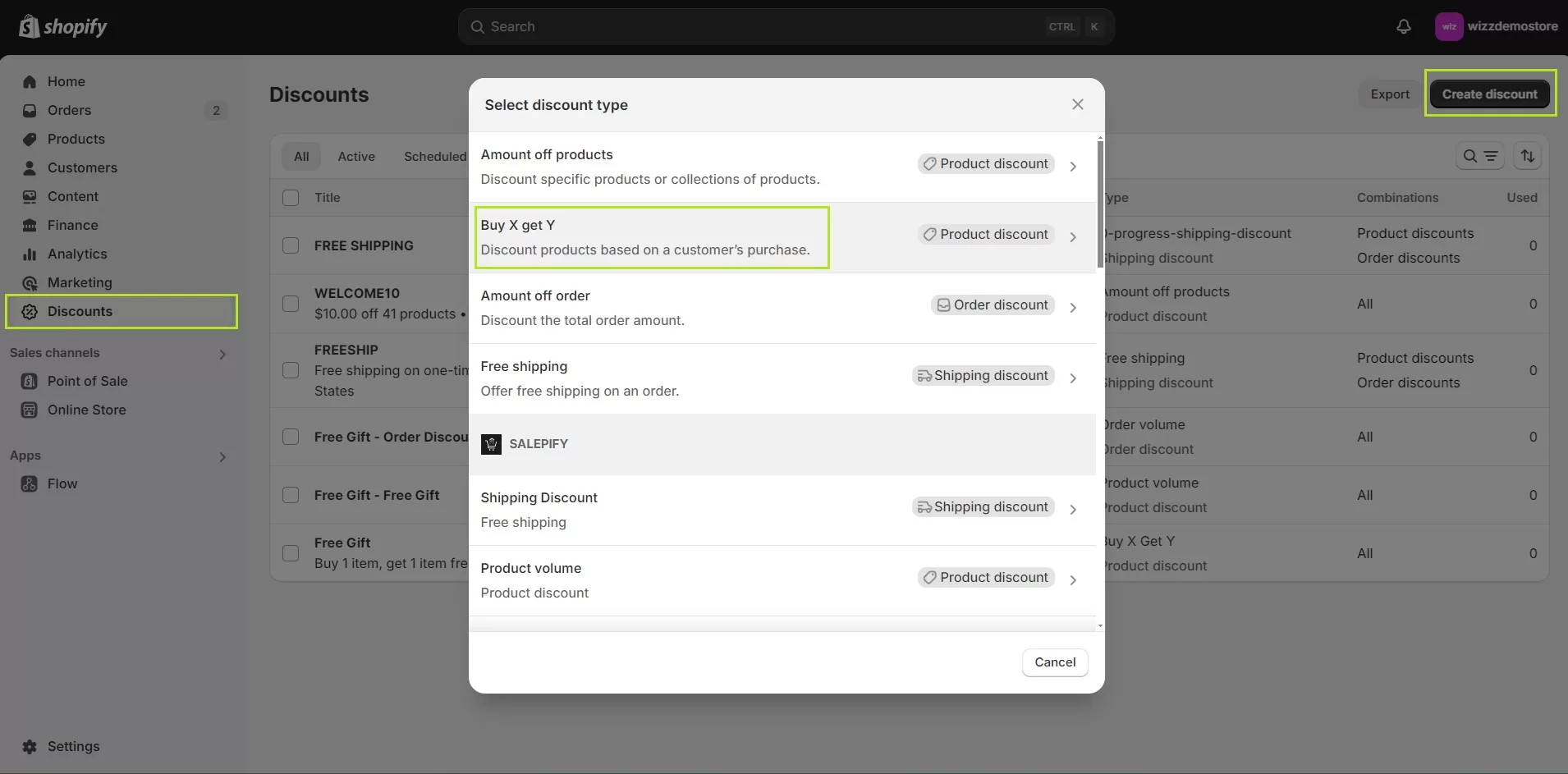Expand the Sales channels section chevron
Viewport: 1568px width, 774px height.
pos(222,354)
